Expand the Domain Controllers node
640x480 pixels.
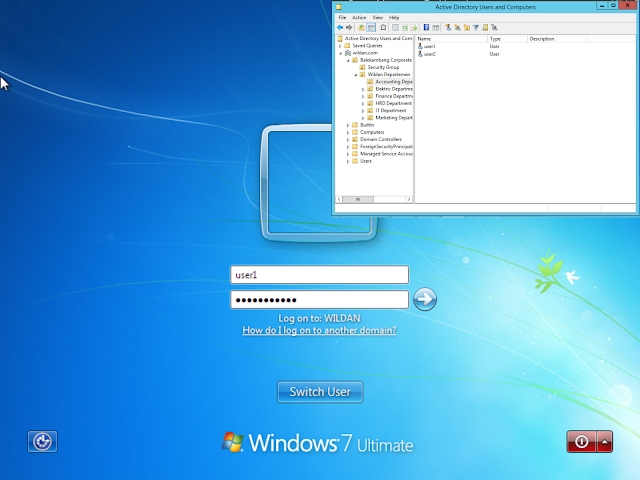[348, 140]
